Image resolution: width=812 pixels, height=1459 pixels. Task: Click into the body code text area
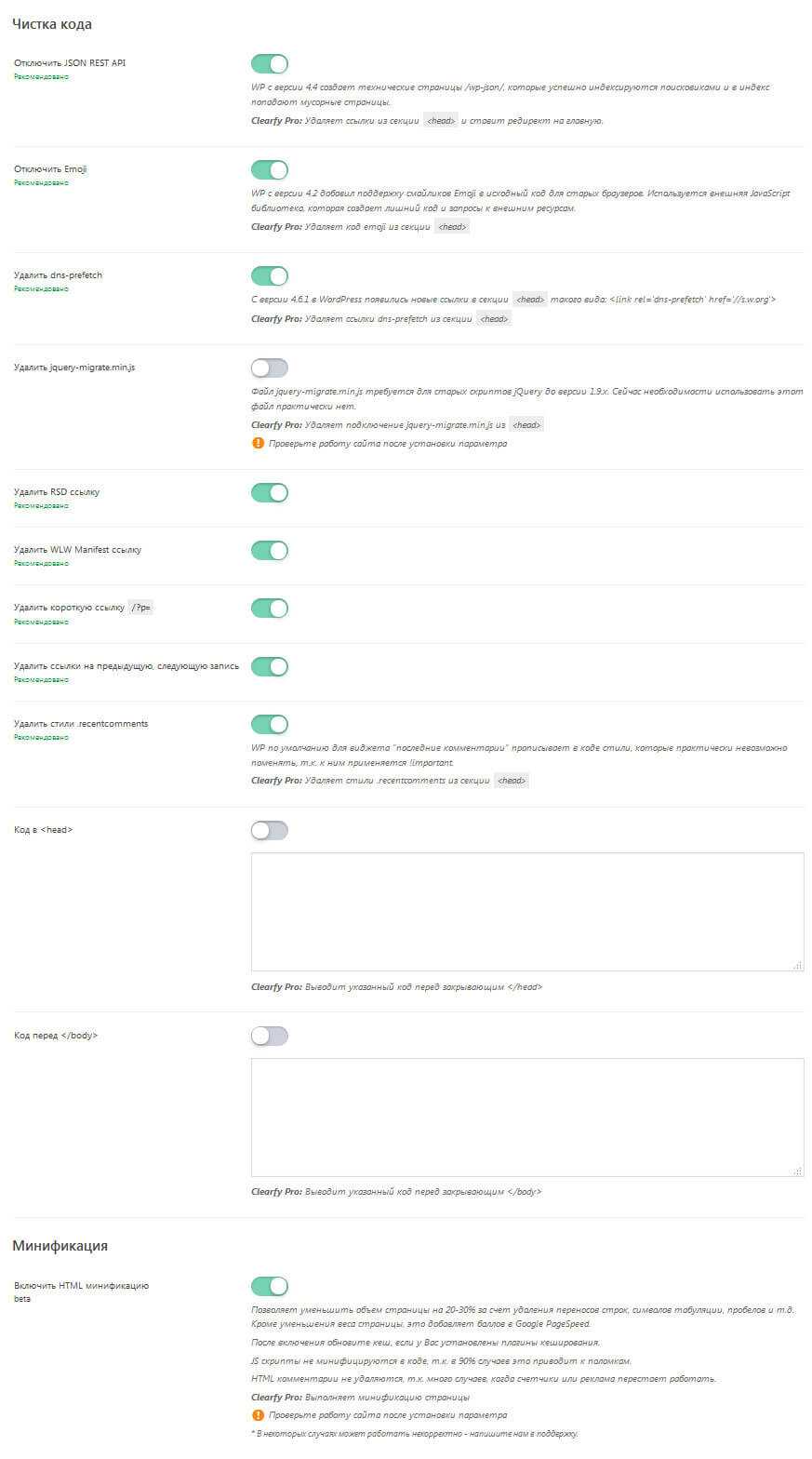coord(526,1117)
